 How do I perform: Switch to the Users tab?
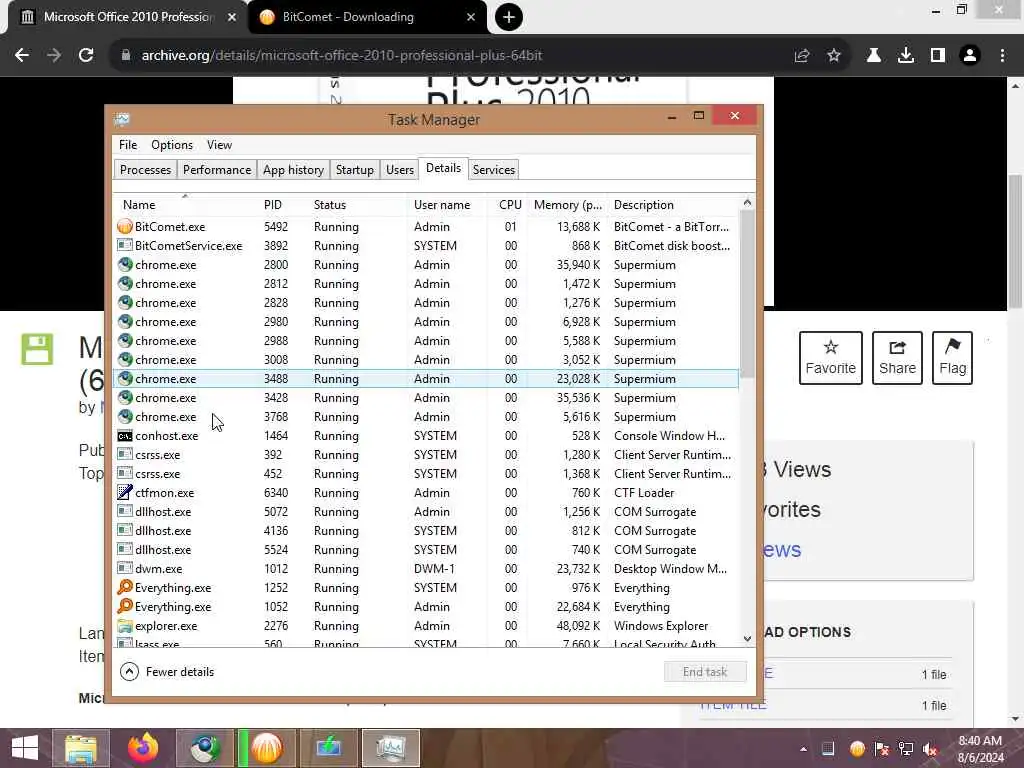tap(400, 170)
